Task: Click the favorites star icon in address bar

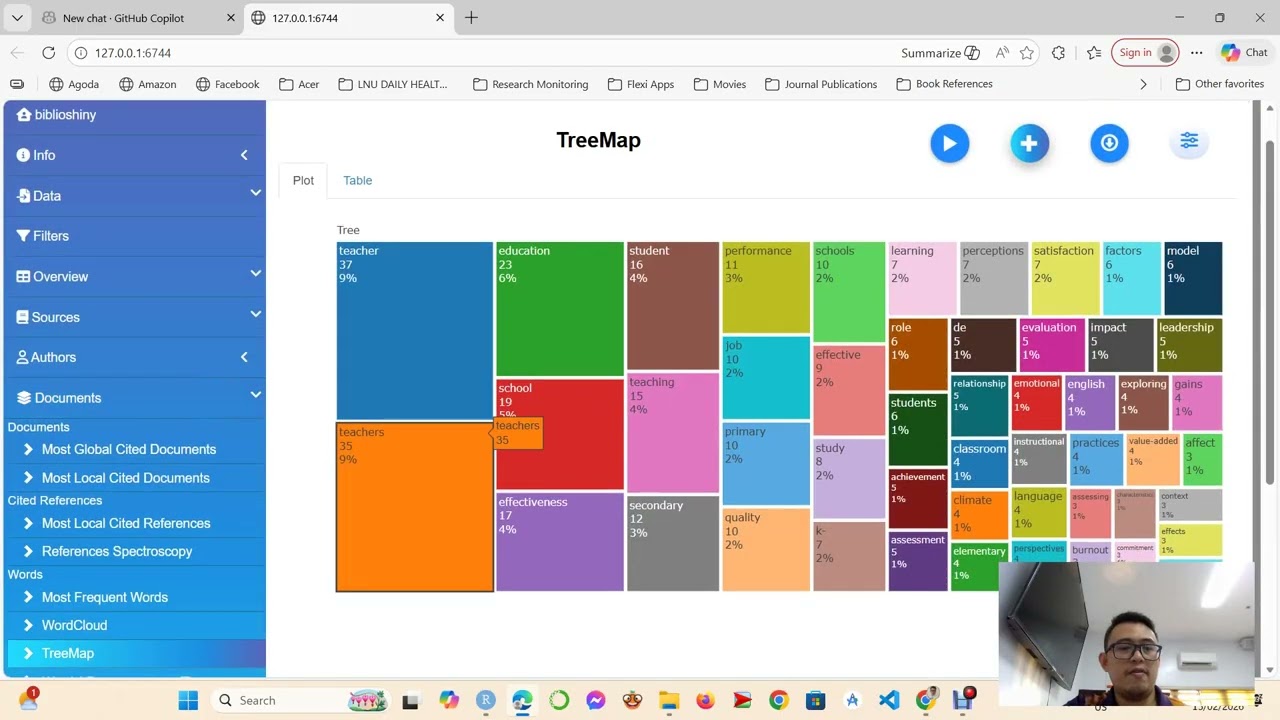Action: pos(1027,53)
